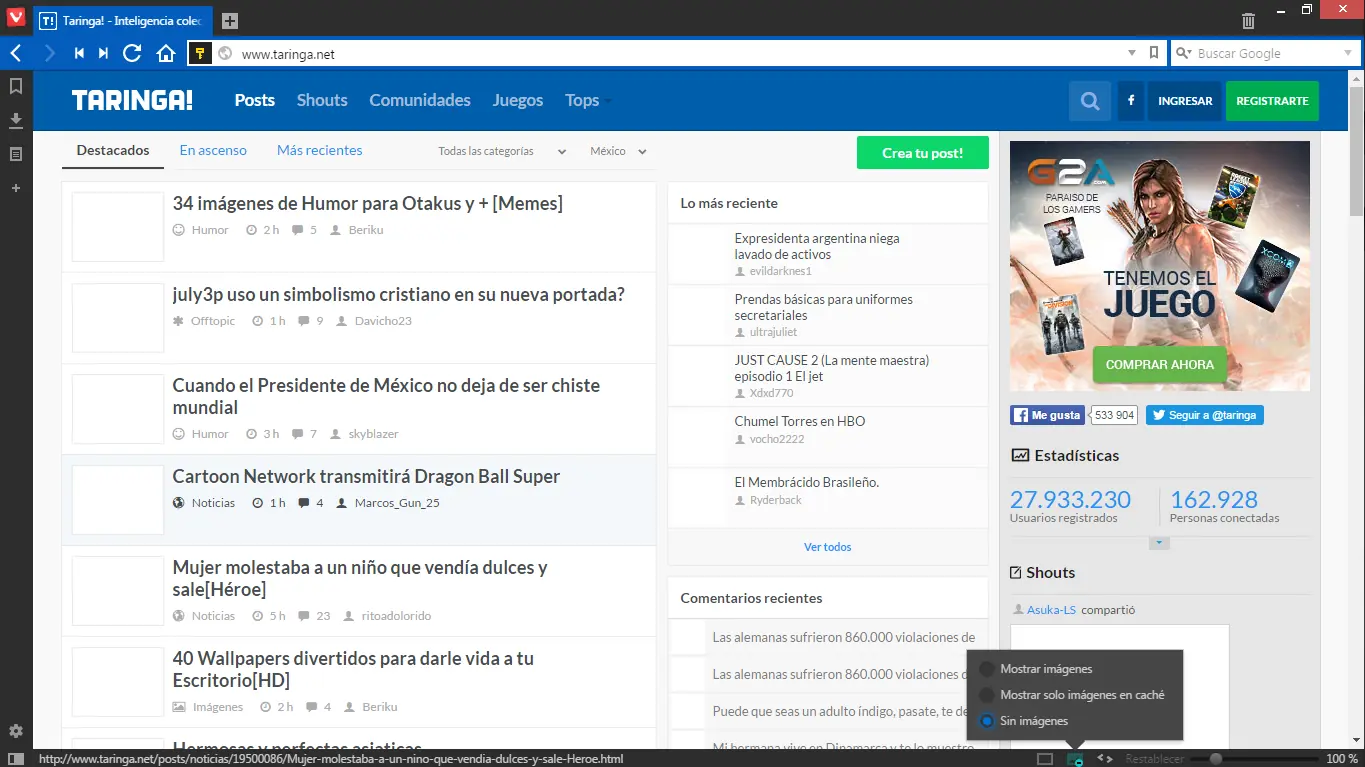The width and height of the screenshot is (1365, 767).
Task: Go back one page
Action: (16, 53)
